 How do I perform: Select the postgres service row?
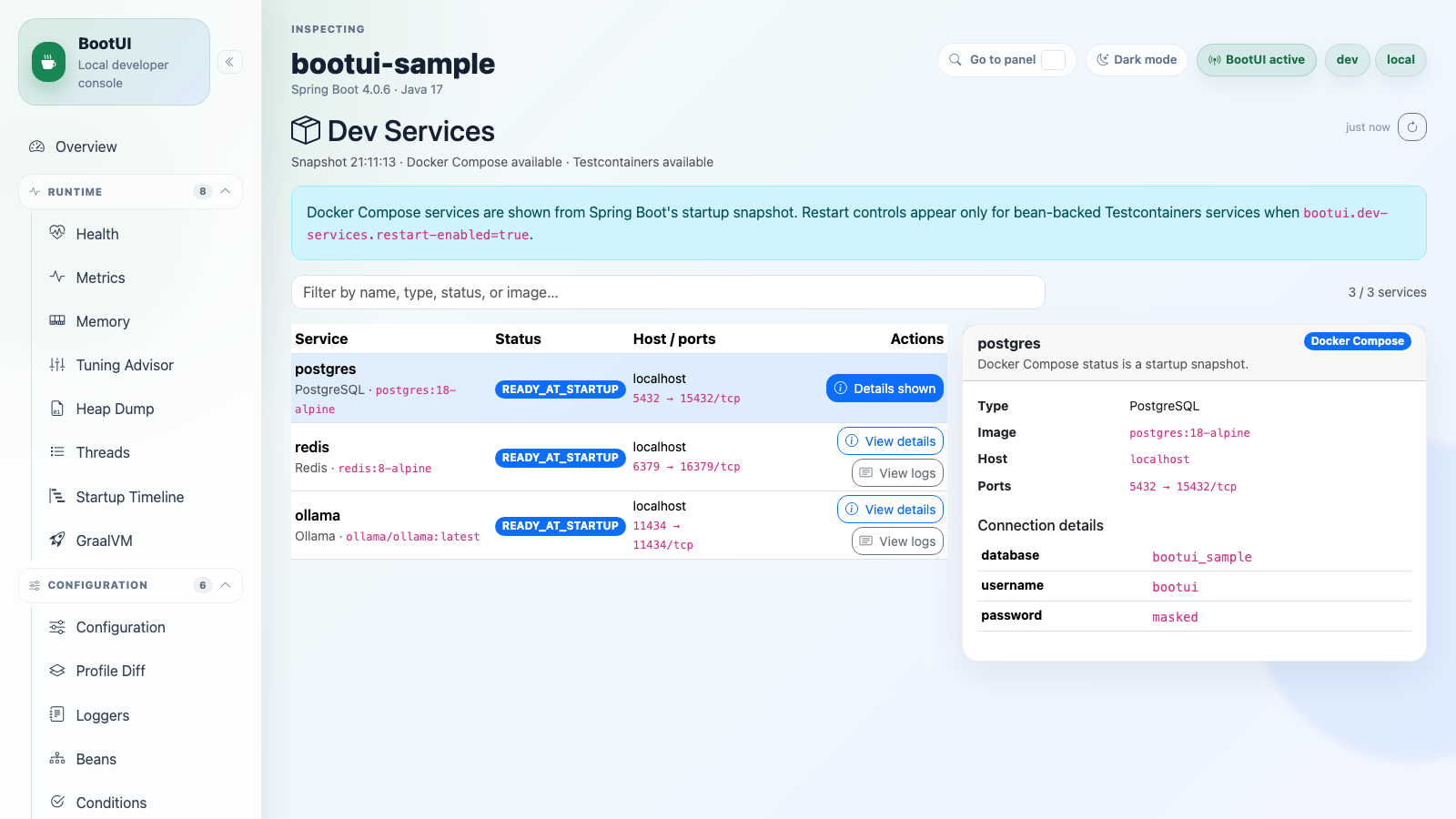point(619,389)
